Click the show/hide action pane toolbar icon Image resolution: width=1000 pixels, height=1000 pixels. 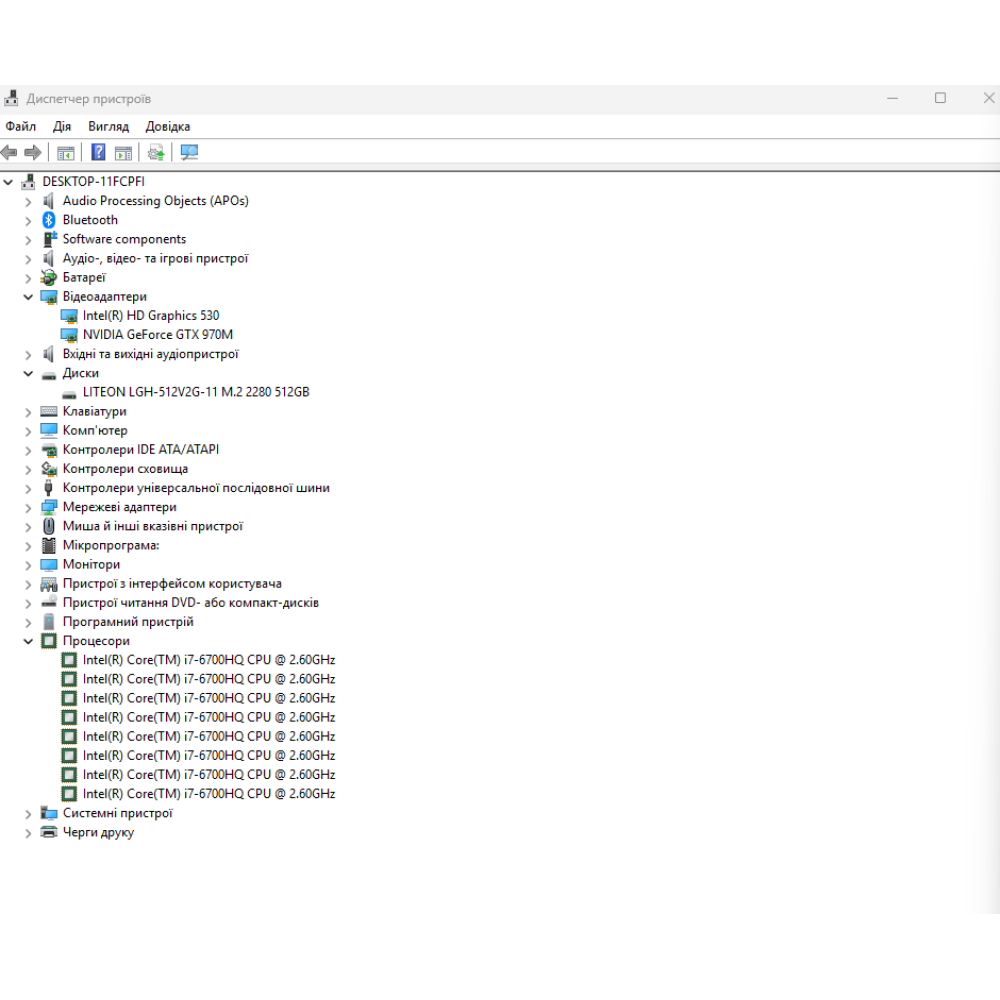click(123, 152)
